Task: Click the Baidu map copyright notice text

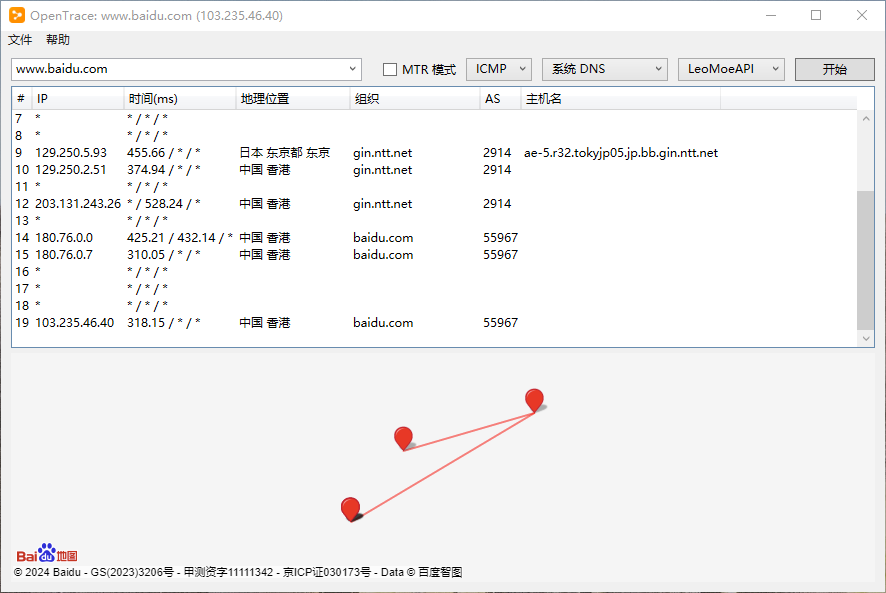Action: point(238,572)
